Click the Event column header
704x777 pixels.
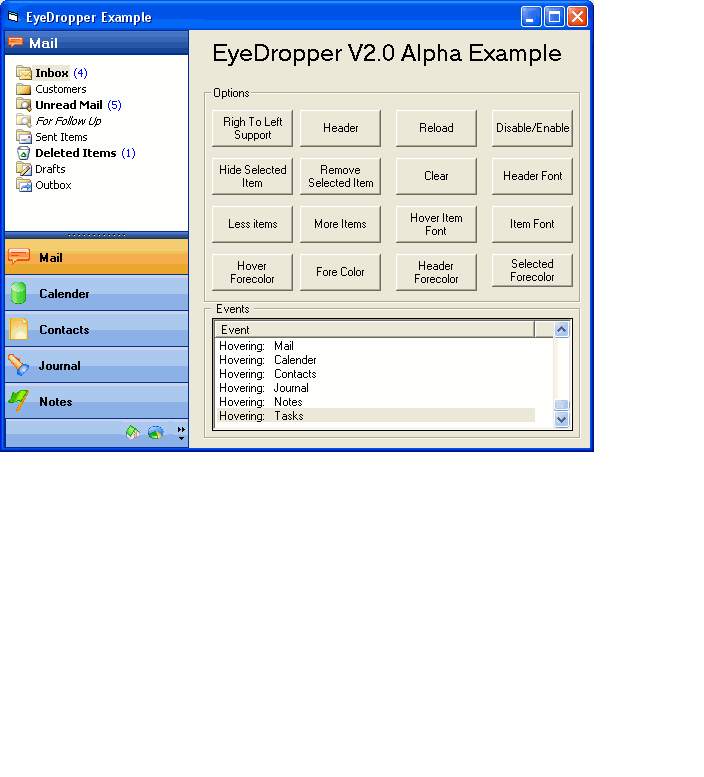(375, 330)
